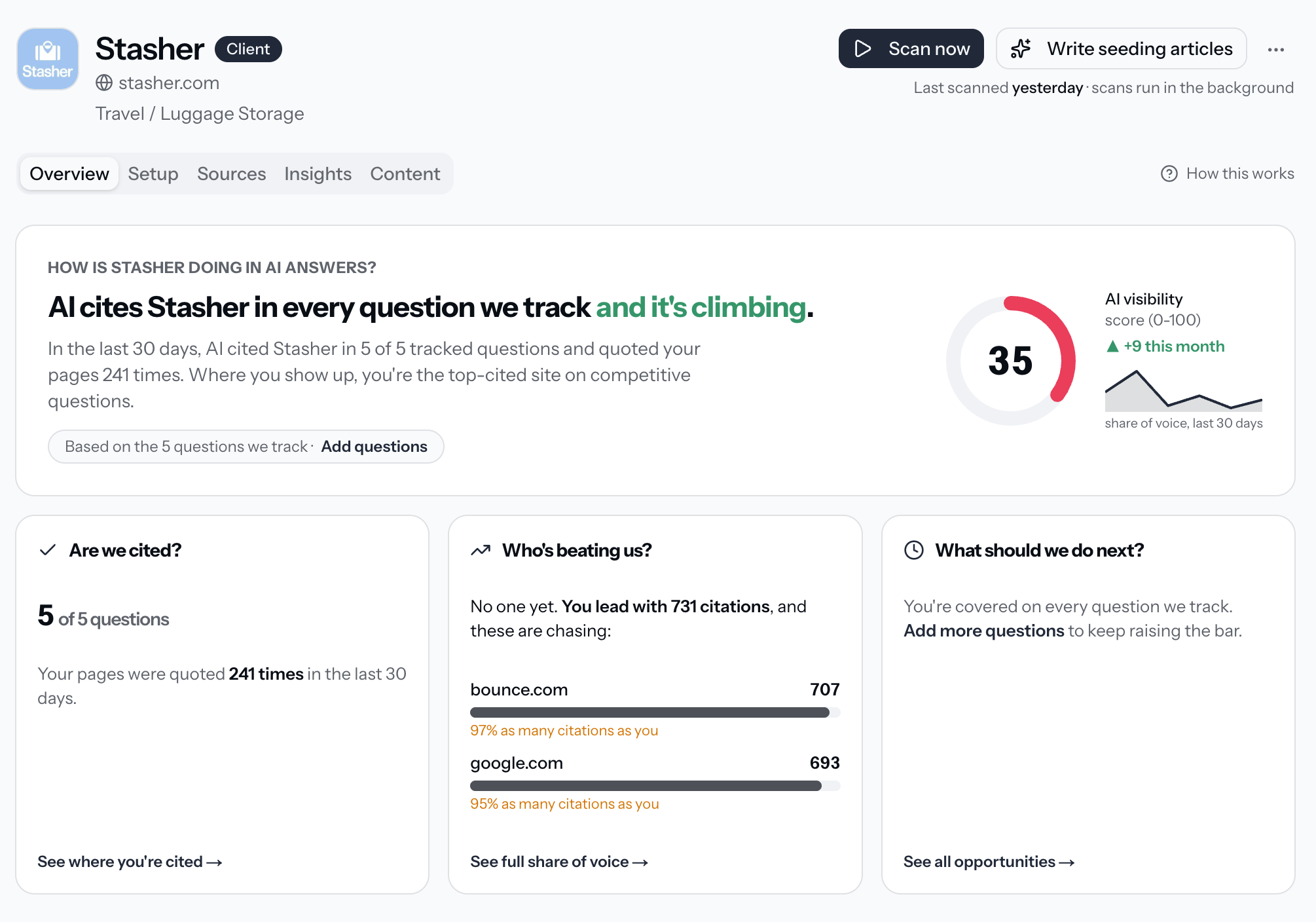Follow See all opportunities link
The width and height of the screenshot is (1316, 922).
coord(989,862)
